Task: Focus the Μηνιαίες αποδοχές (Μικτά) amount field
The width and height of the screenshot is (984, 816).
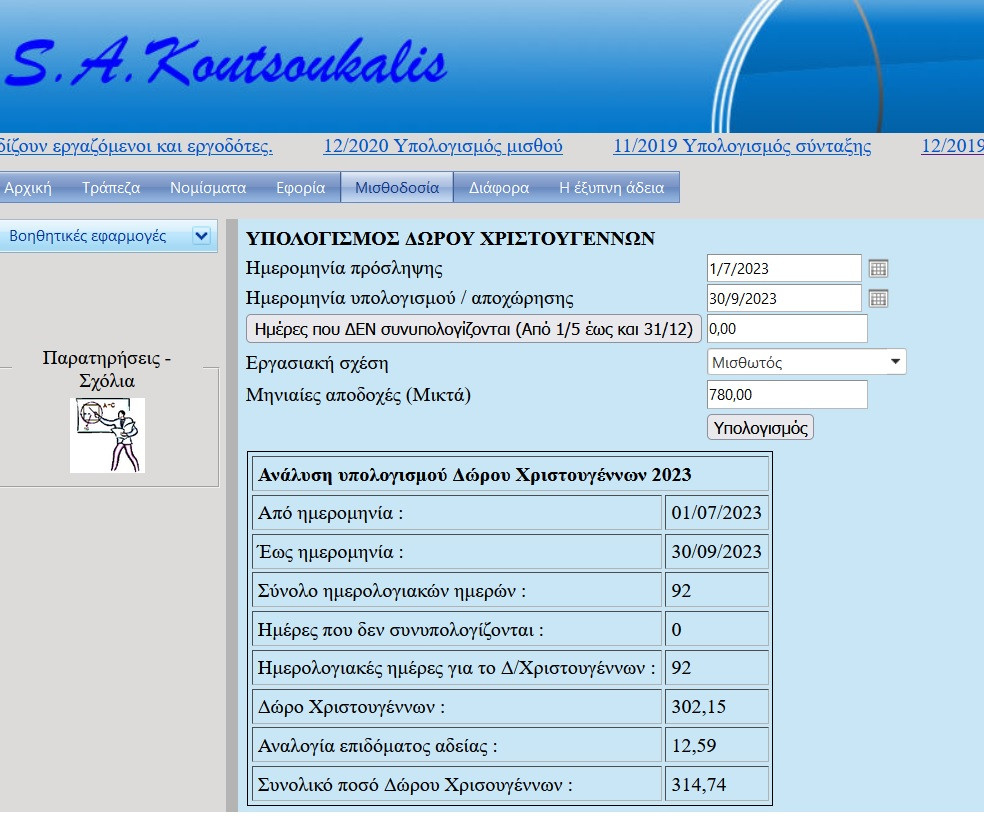Action: pos(786,395)
